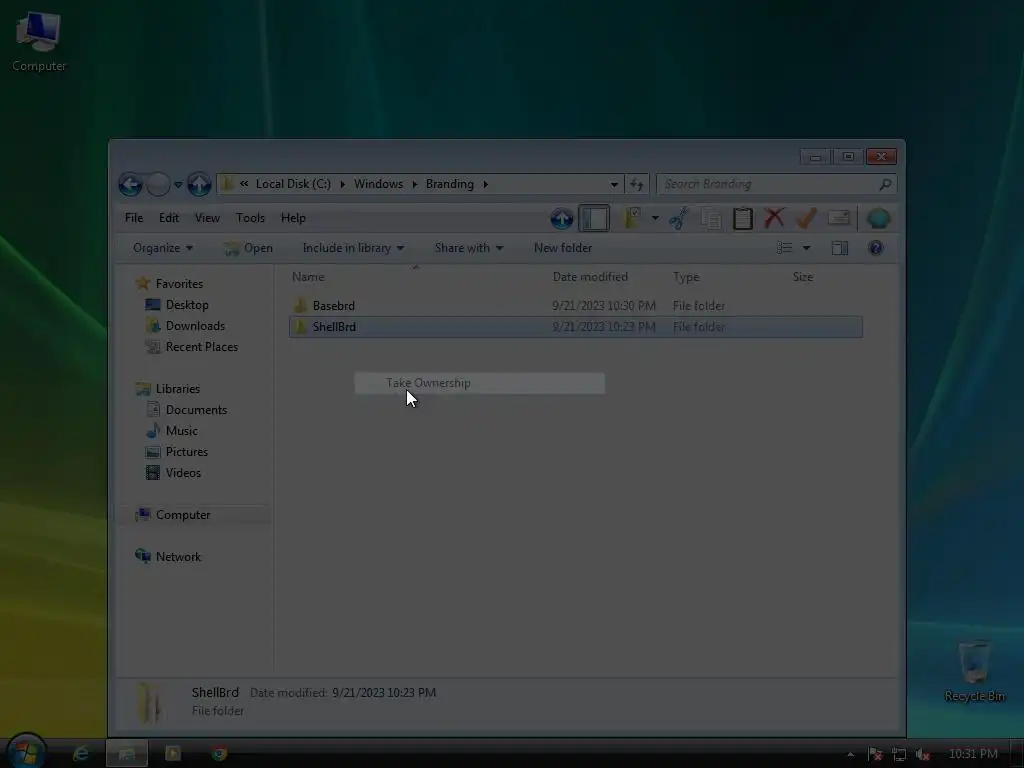This screenshot has width=1024, height=768.
Task: Click in the Search Branding field
Action: pos(767,185)
